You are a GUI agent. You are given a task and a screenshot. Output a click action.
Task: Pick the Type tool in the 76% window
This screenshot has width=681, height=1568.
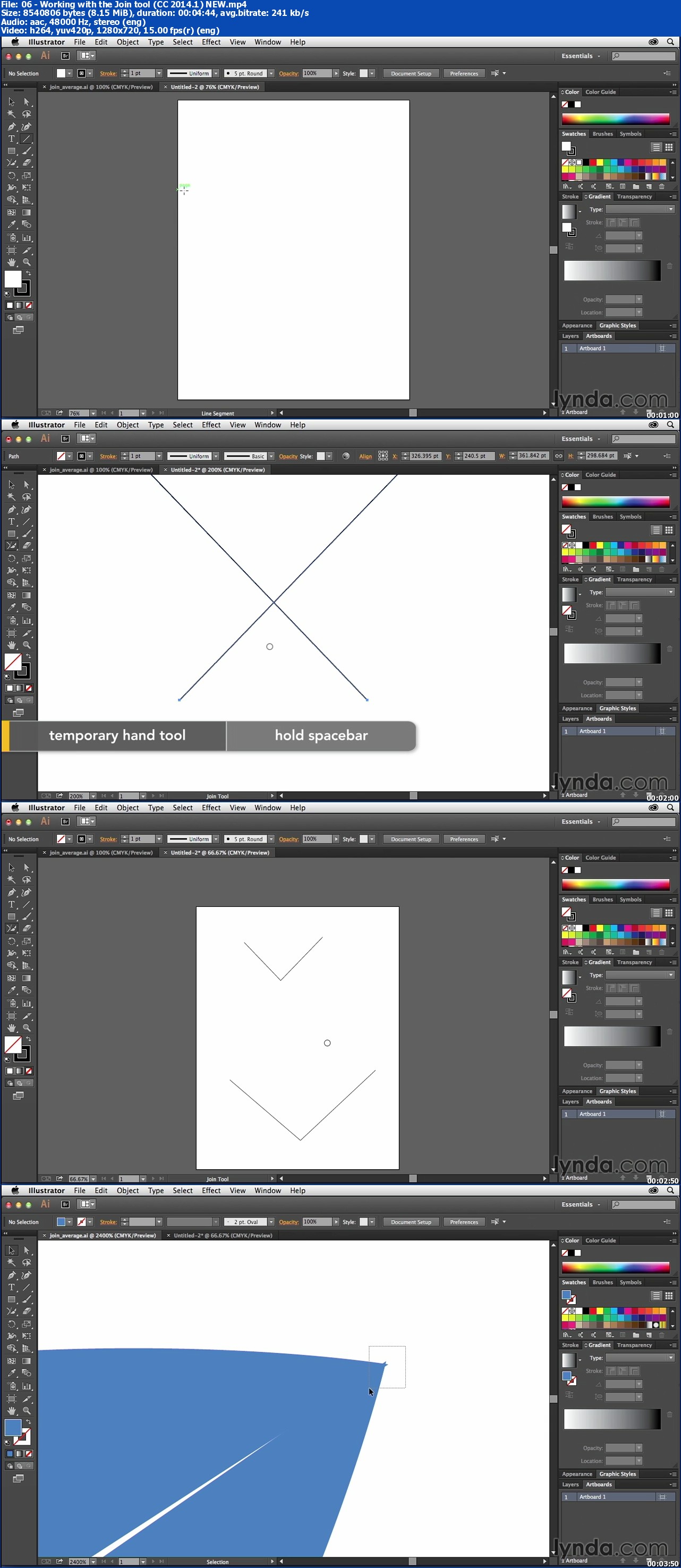click(x=12, y=139)
